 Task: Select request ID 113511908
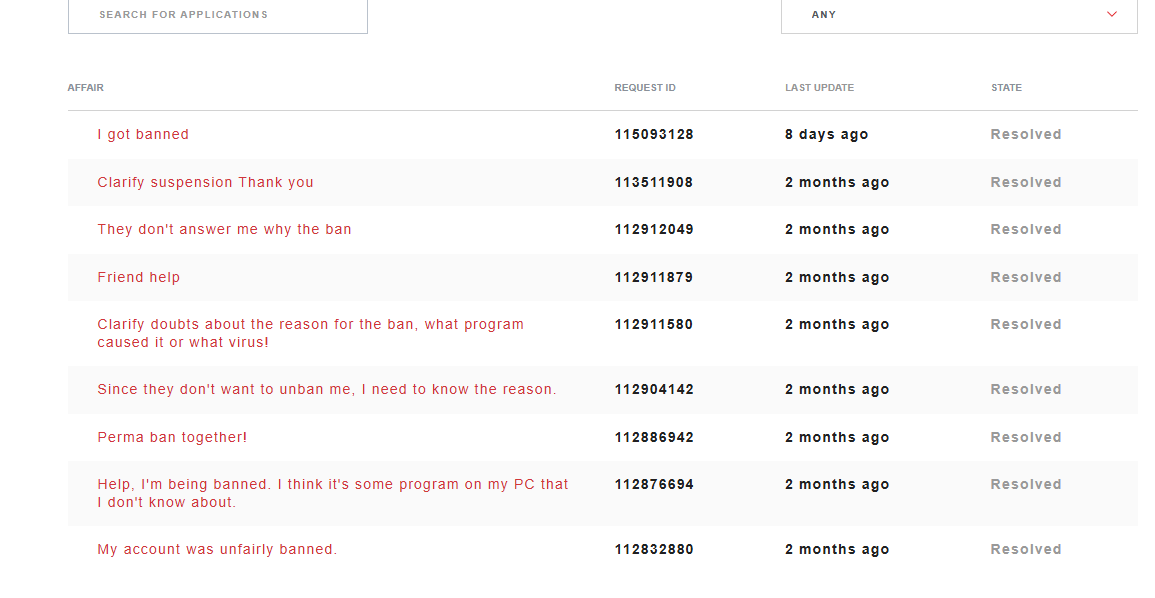pos(654,182)
